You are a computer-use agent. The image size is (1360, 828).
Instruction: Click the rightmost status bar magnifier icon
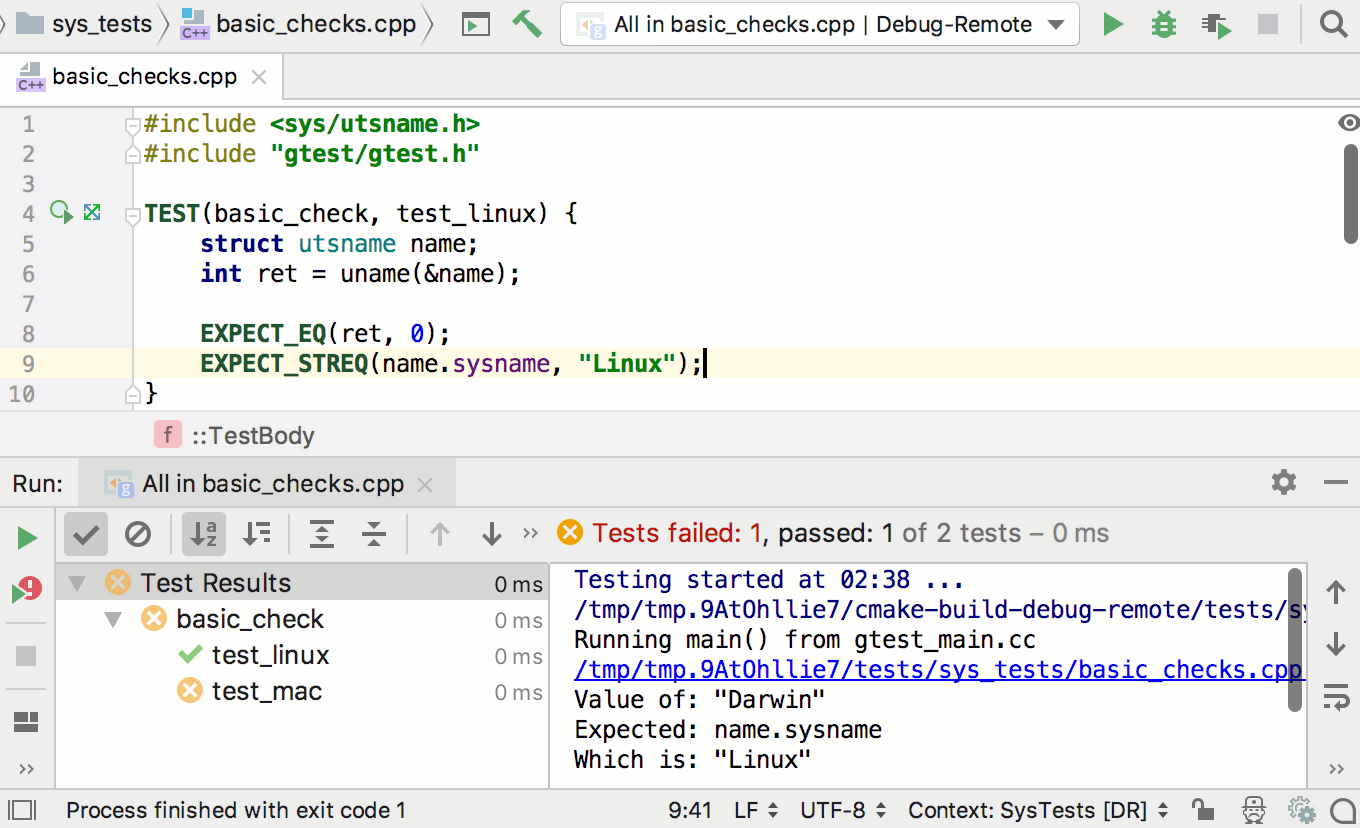[x=1344, y=809]
